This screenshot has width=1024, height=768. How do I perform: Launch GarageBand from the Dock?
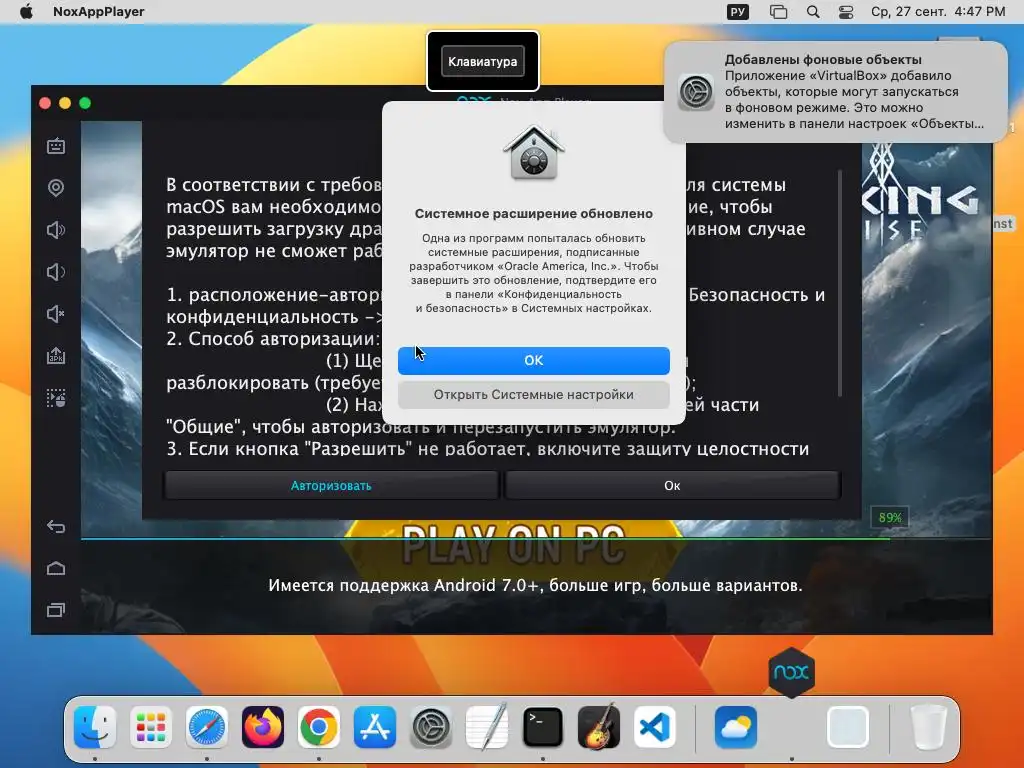(x=599, y=727)
